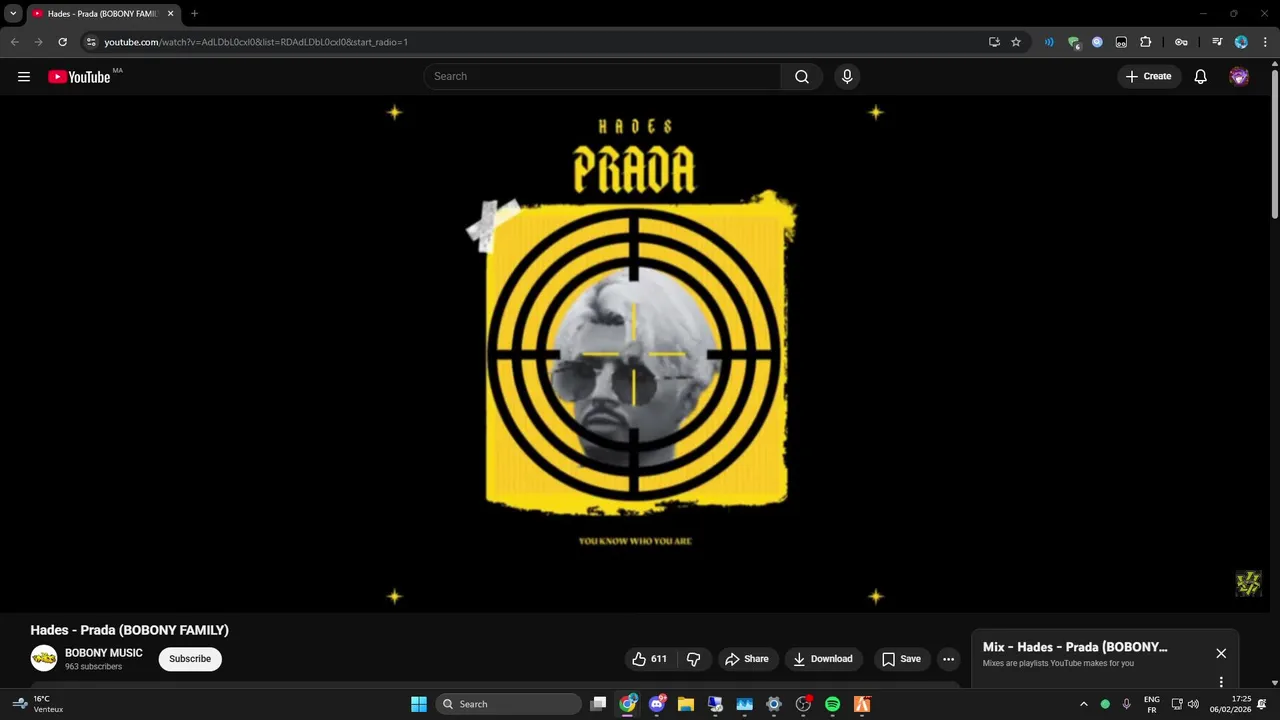Open Chrome extensions puzzle menu
This screenshot has height=720, width=1280.
(x=1146, y=42)
